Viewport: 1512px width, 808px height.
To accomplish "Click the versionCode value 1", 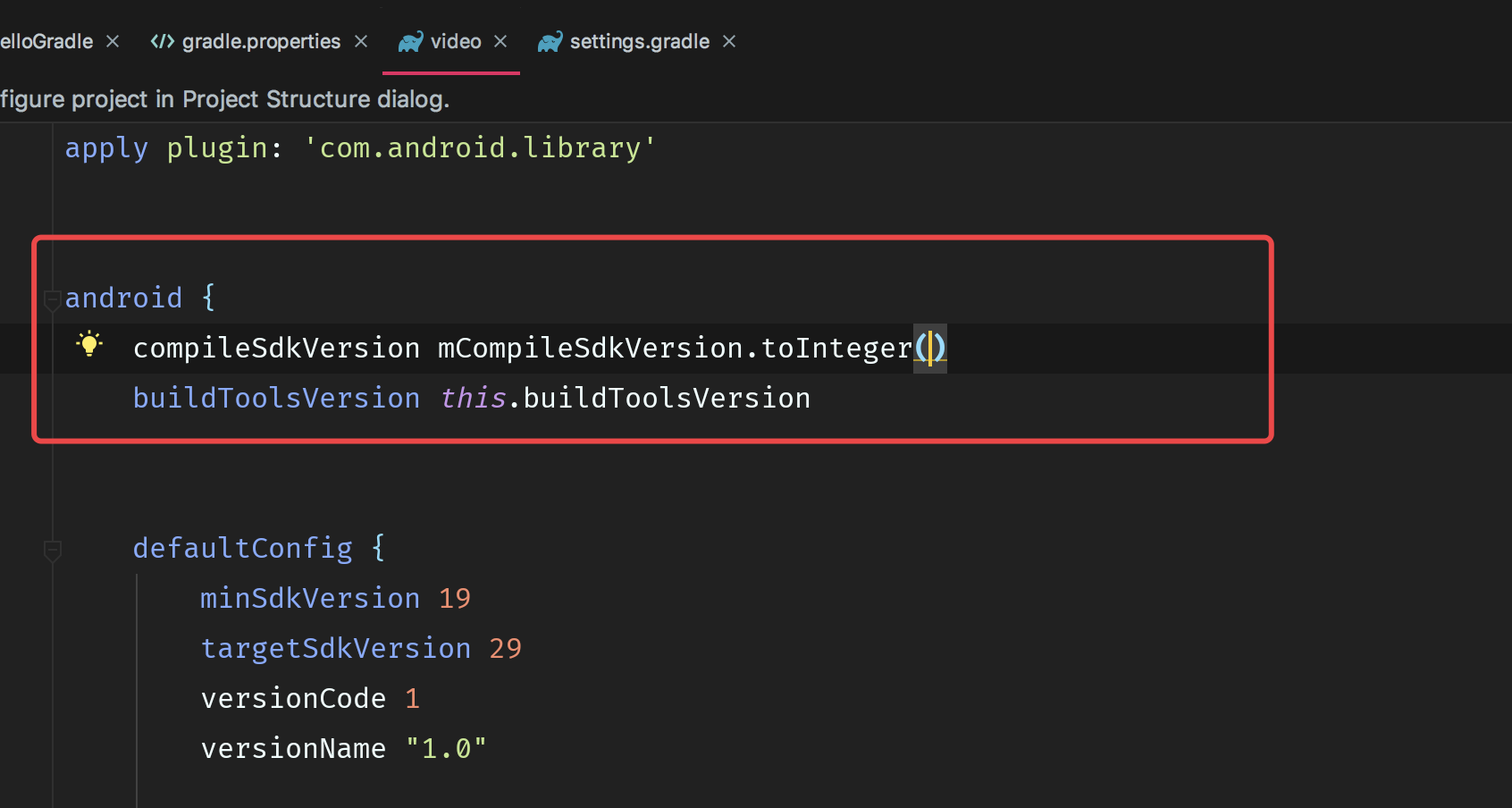I will click(412, 698).
